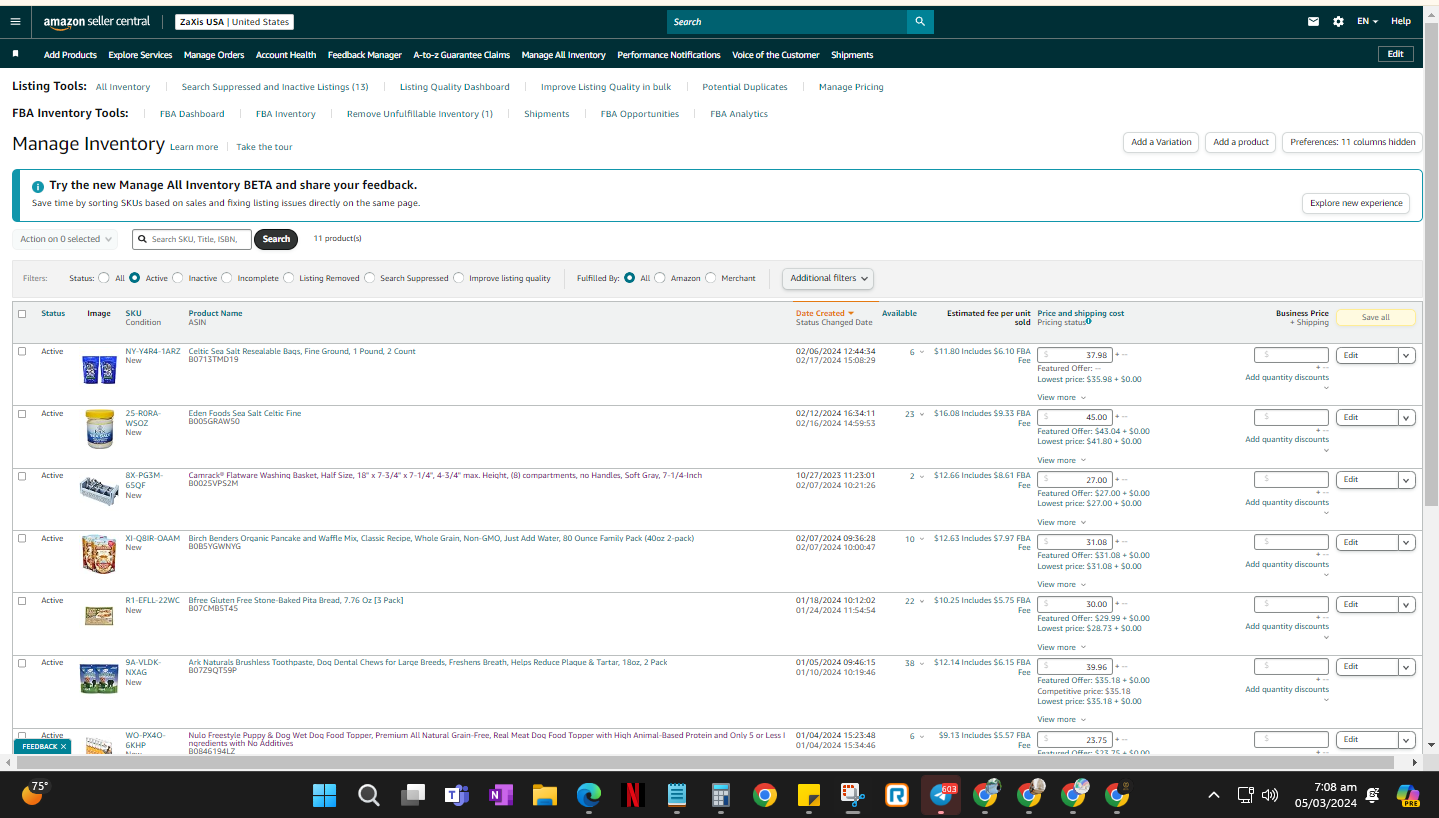Tick the select-all checkbox in the table header
The image size is (1439, 818).
coord(22,314)
